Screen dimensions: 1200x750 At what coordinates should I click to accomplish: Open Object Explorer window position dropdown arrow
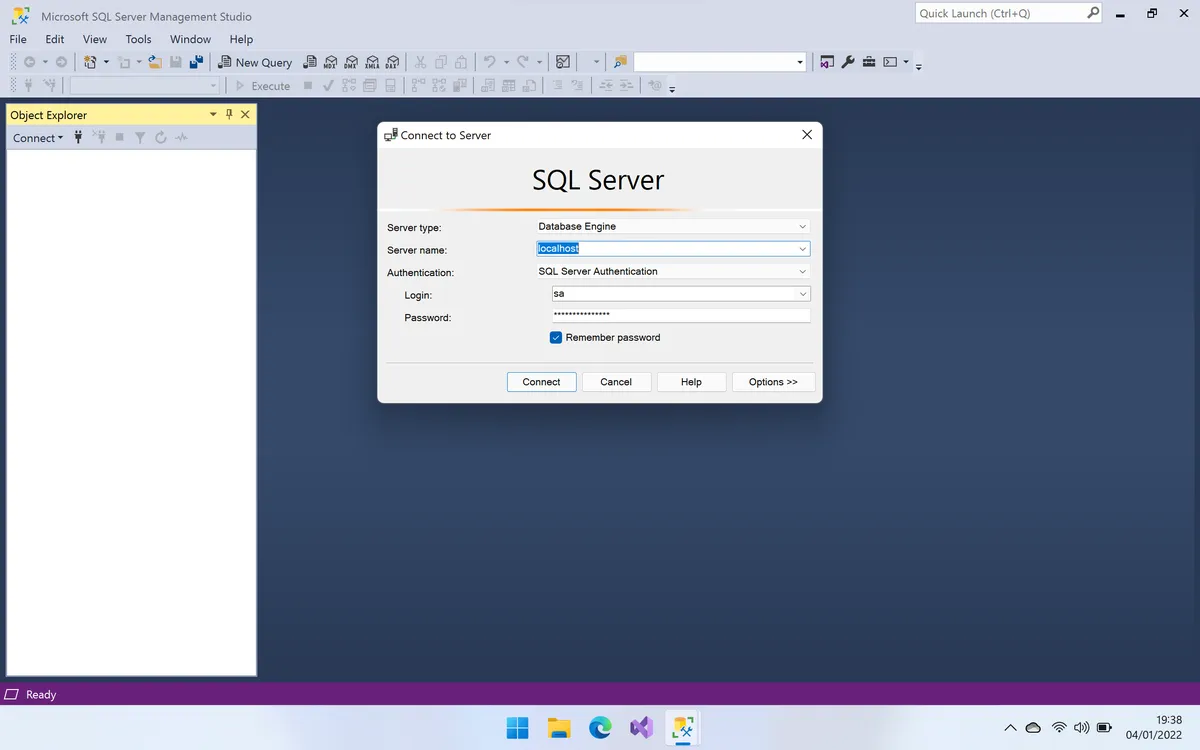point(213,115)
